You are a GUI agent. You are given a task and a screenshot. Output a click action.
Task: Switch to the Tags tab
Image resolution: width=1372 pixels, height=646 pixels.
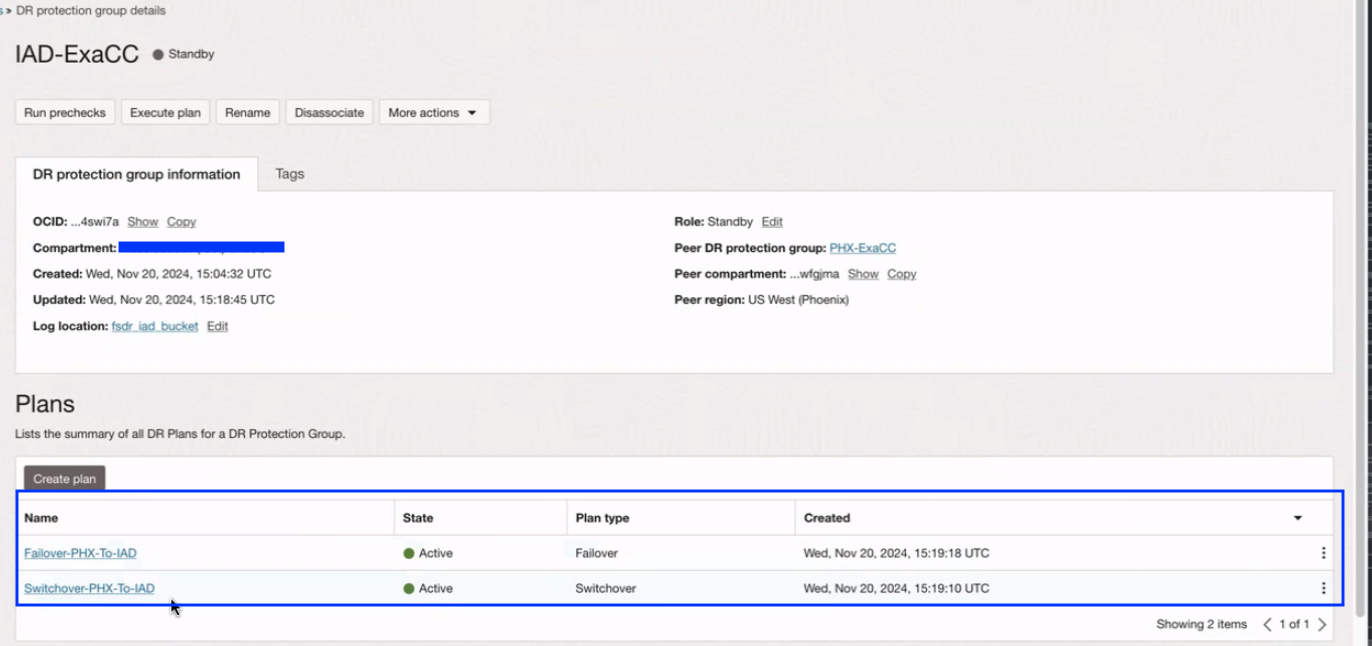coord(290,174)
